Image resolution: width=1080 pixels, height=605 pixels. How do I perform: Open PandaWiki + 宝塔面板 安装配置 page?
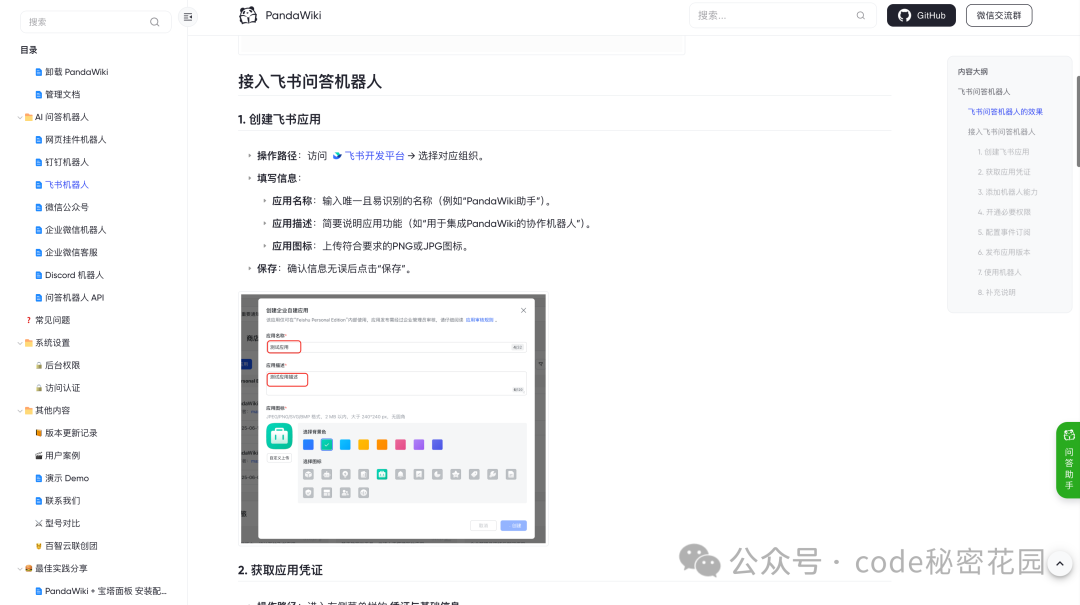[x=105, y=591]
